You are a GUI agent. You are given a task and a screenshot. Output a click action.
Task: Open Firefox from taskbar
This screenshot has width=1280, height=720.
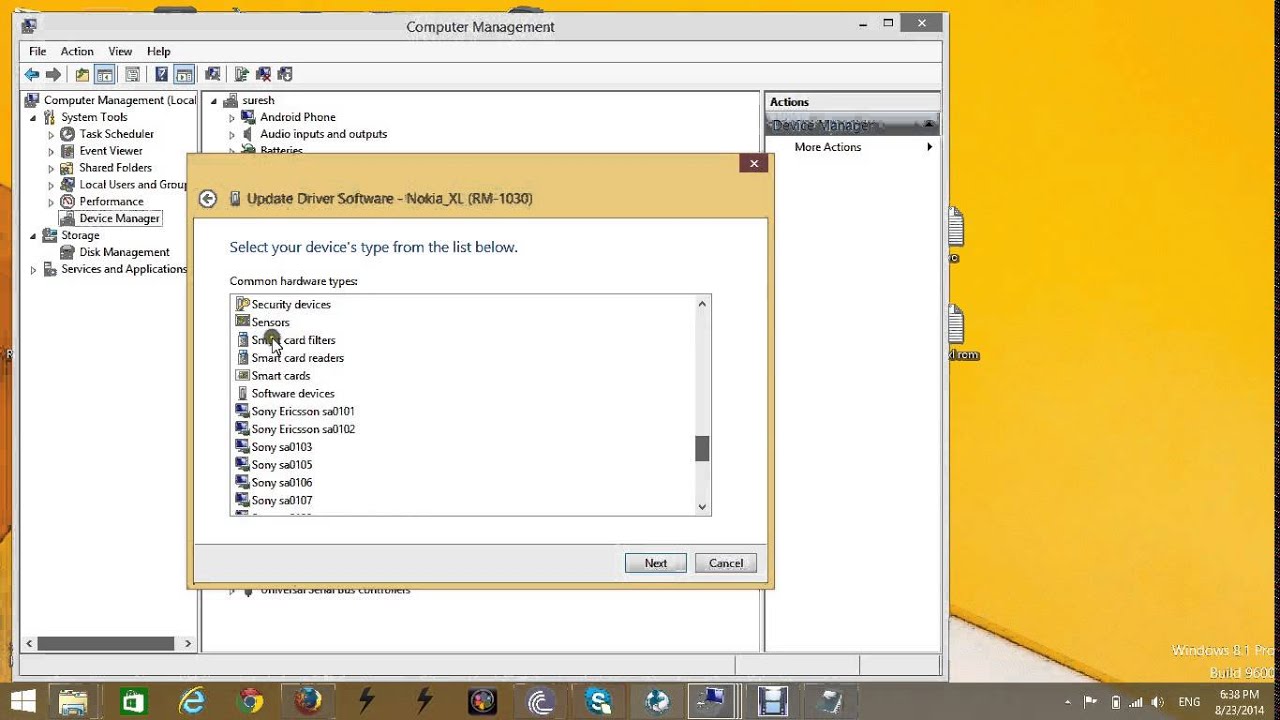[x=308, y=701]
